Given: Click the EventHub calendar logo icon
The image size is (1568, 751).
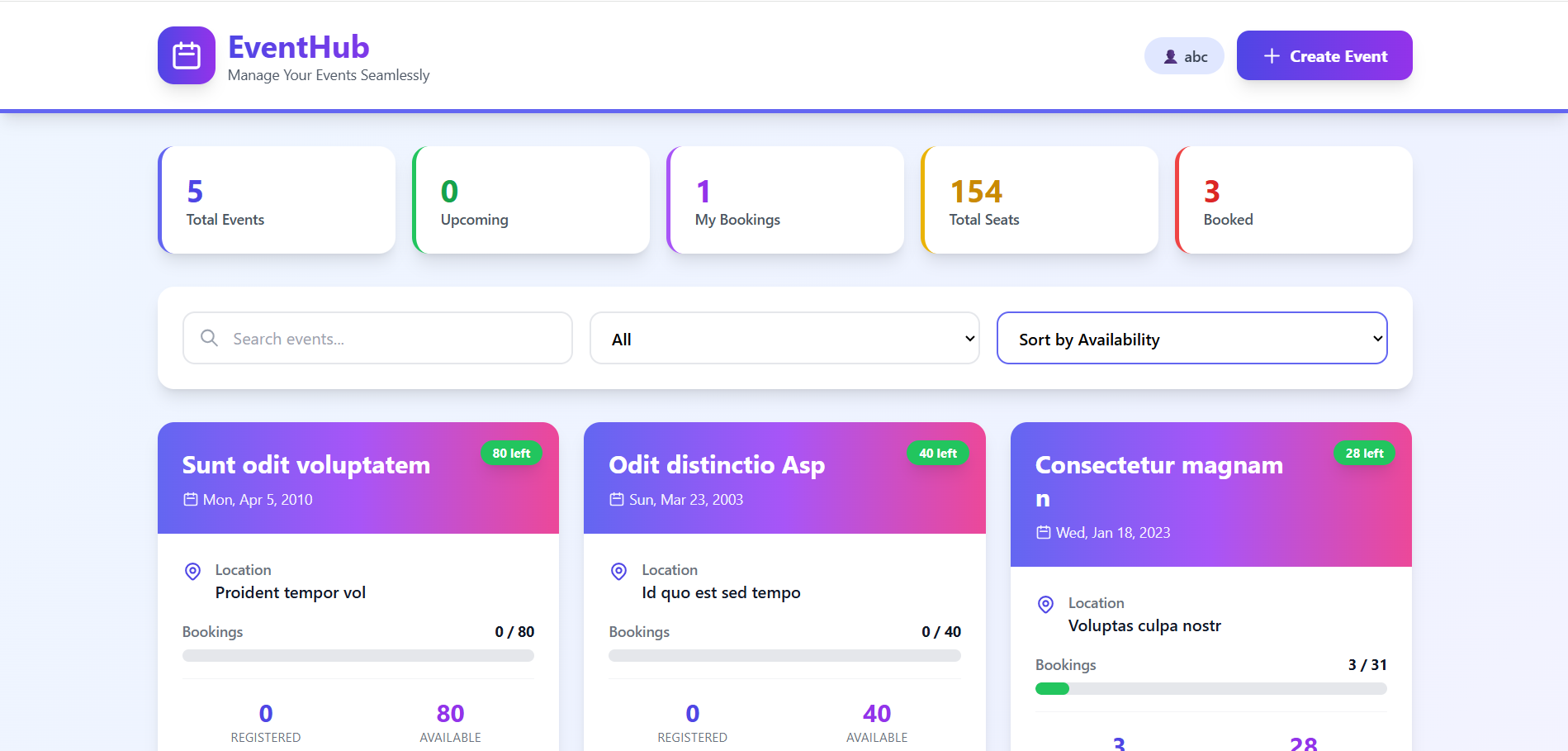Looking at the screenshot, I should point(187,55).
